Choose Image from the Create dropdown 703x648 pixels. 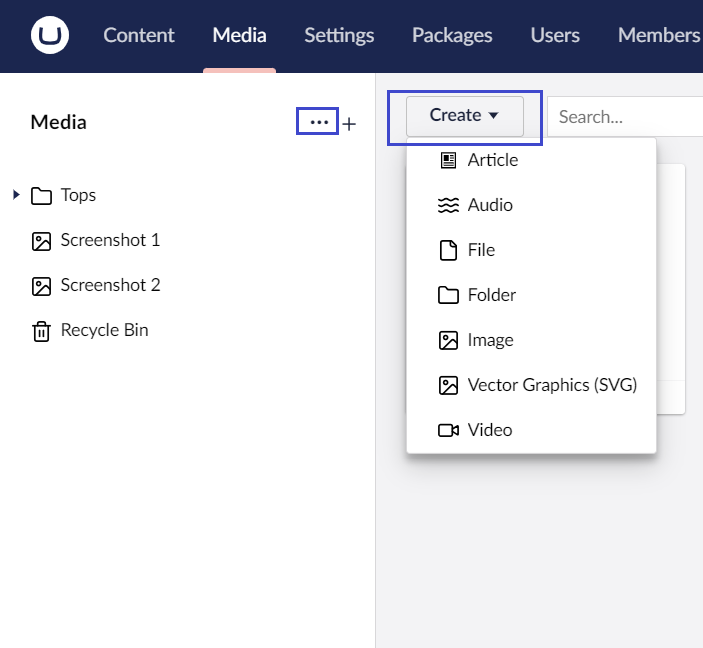(x=490, y=340)
